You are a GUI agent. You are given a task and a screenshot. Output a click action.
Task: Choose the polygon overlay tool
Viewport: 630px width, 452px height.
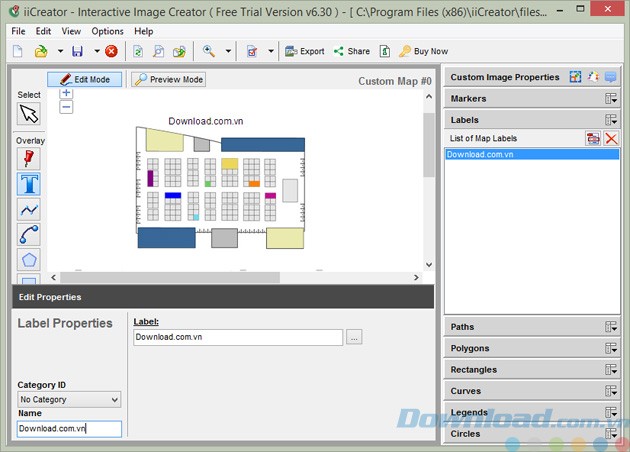click(29, 260)
